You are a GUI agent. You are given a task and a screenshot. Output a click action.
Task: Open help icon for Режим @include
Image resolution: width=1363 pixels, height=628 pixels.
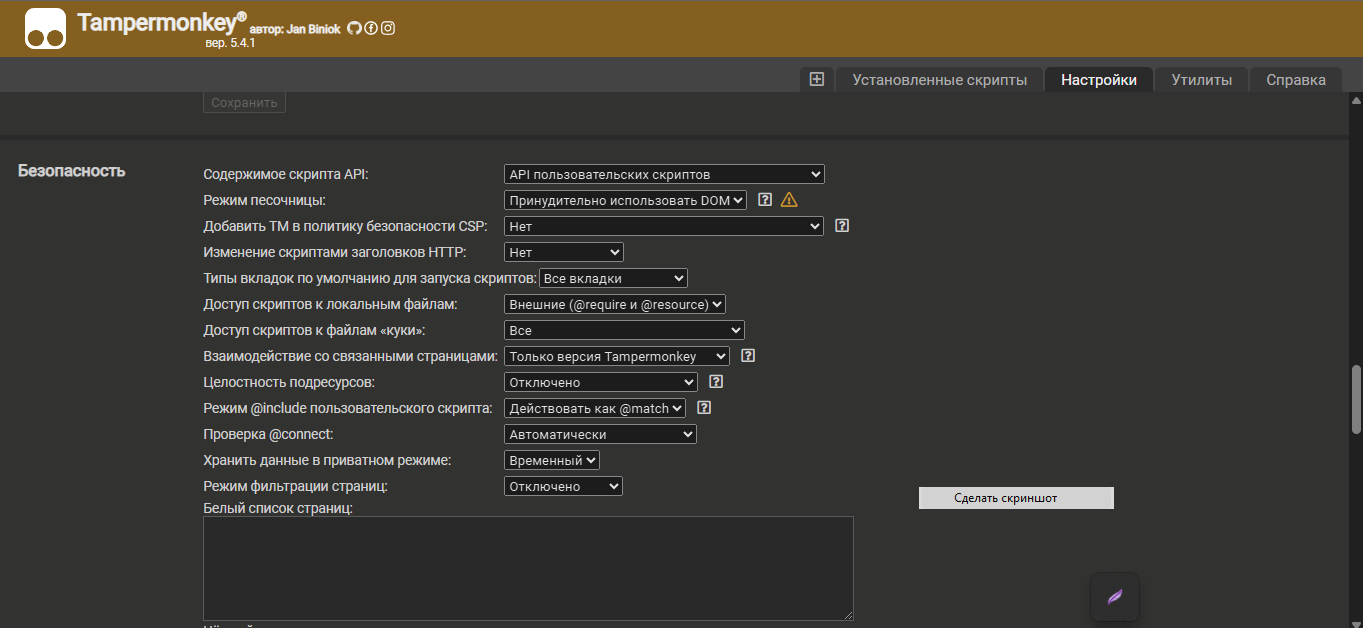click(704, 408)
